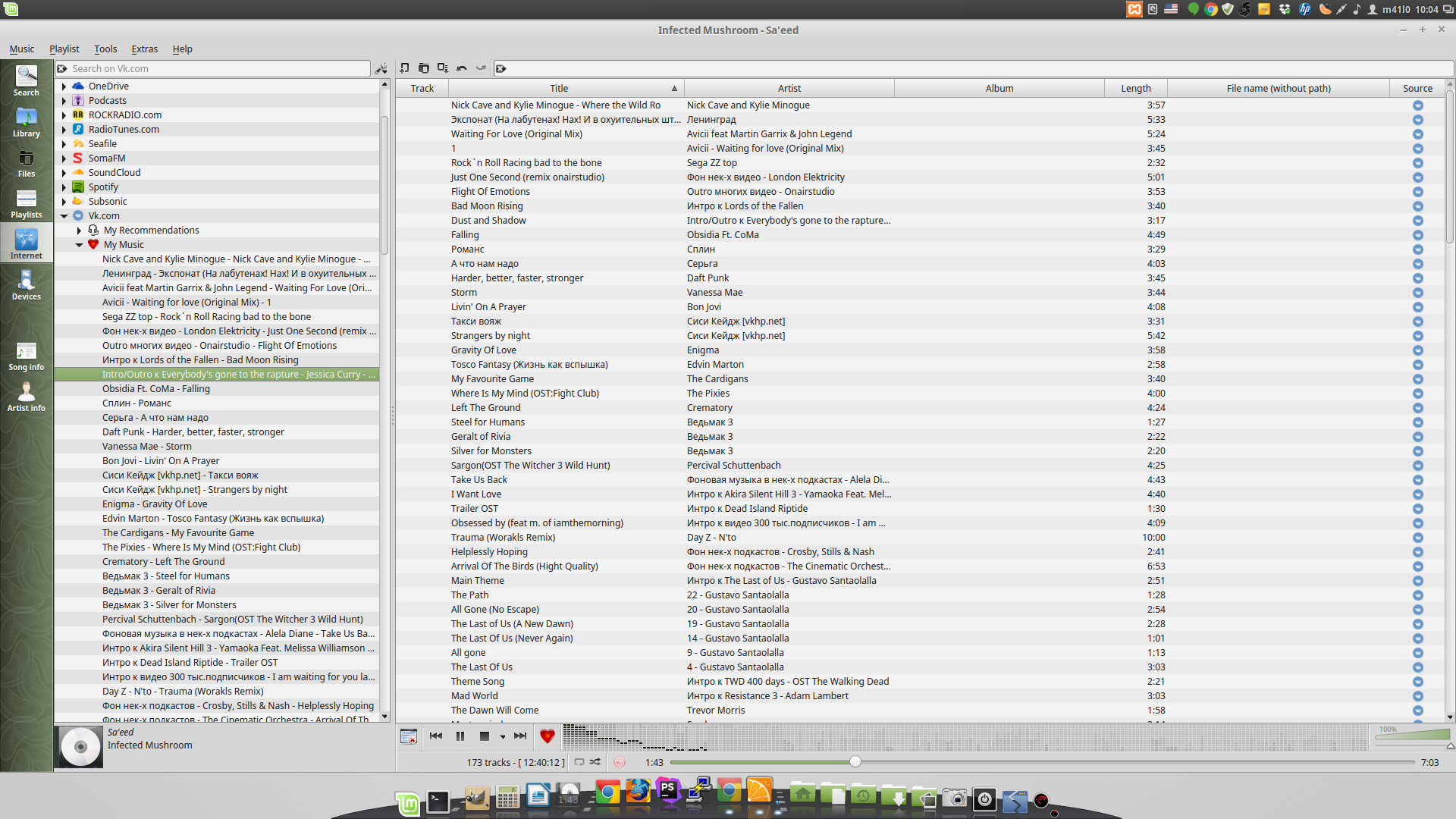This screenshot has width=1456, height=819.
Task: Click the new playlist toolbar icon
Action: coord(404,68)
